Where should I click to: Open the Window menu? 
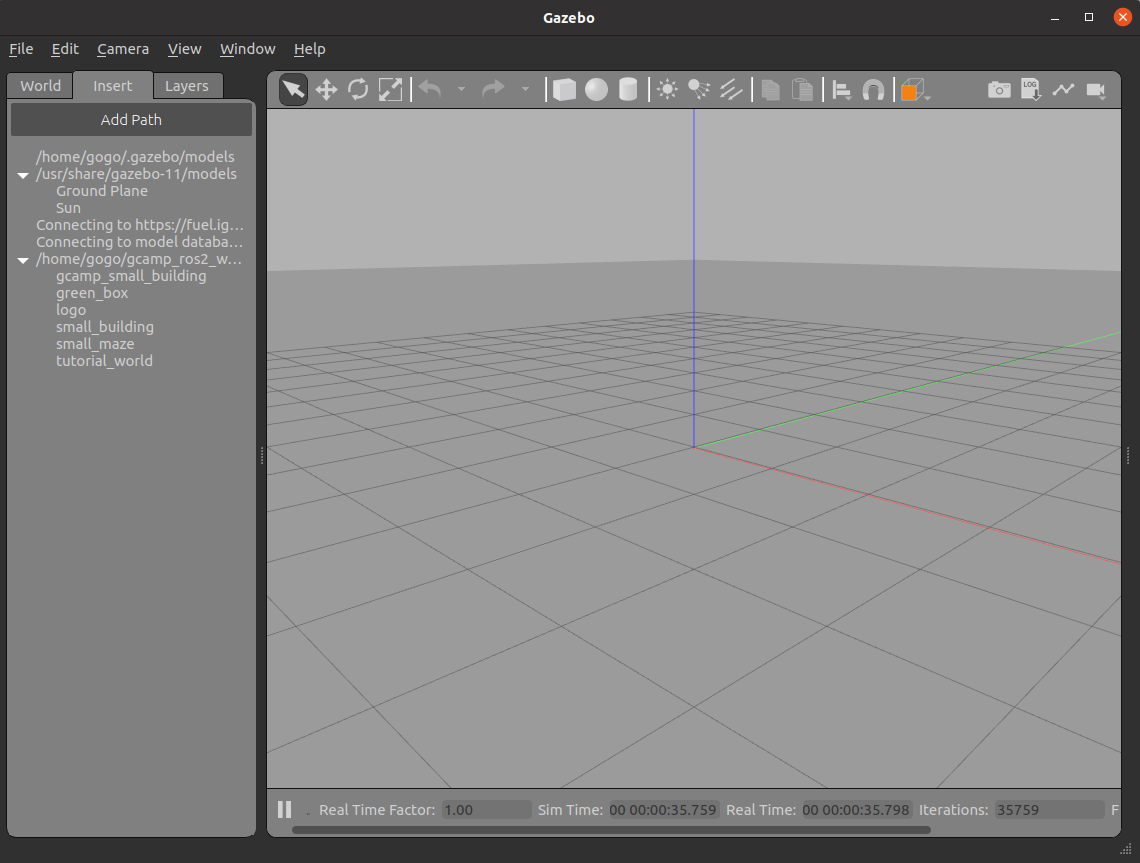click(x=247, y=49)
